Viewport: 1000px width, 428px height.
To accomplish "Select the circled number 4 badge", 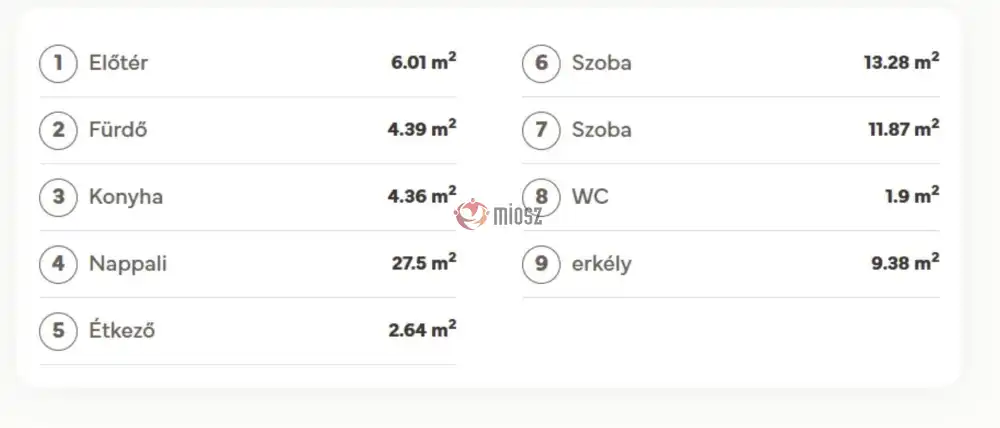I will pyautogui.click(x=58, y=264).
